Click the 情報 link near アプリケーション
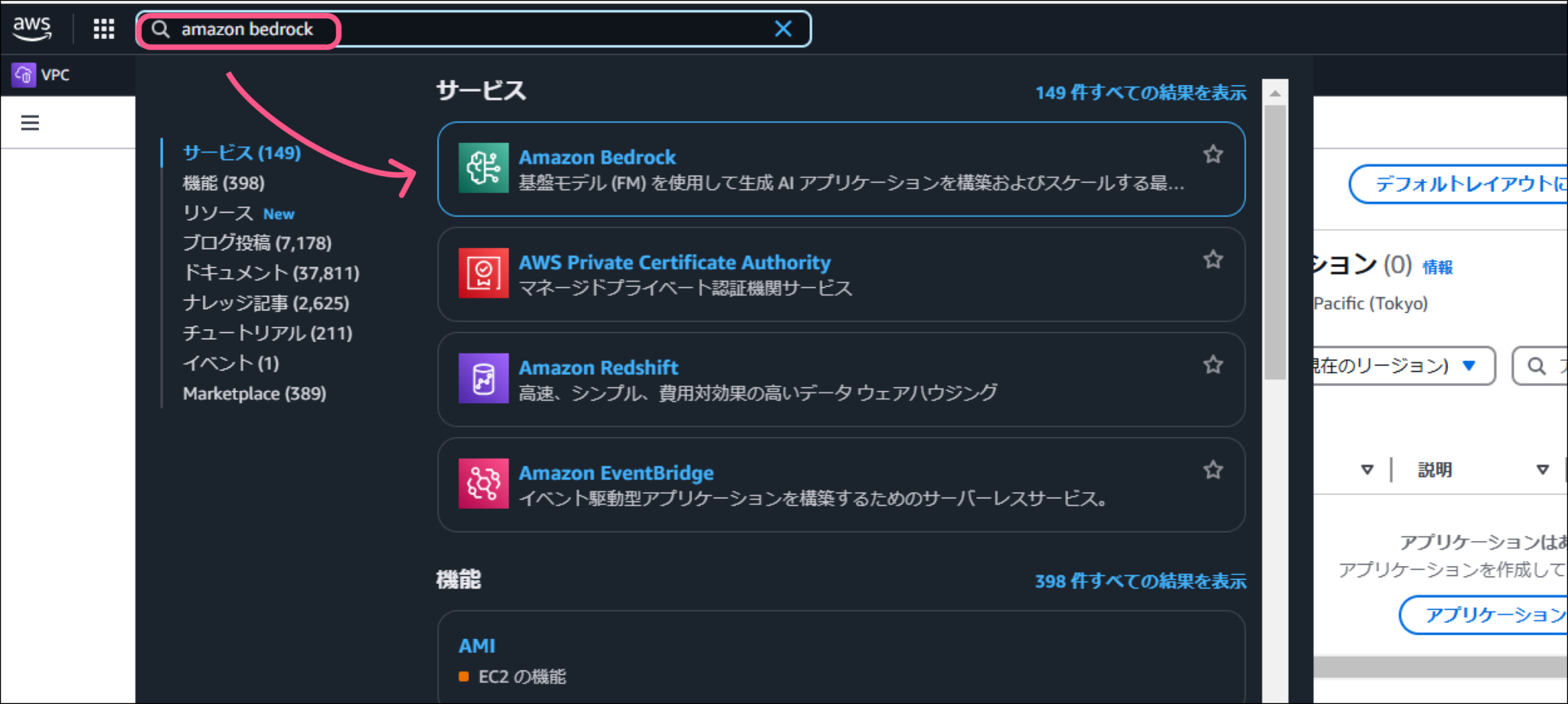 [1439, 268]
